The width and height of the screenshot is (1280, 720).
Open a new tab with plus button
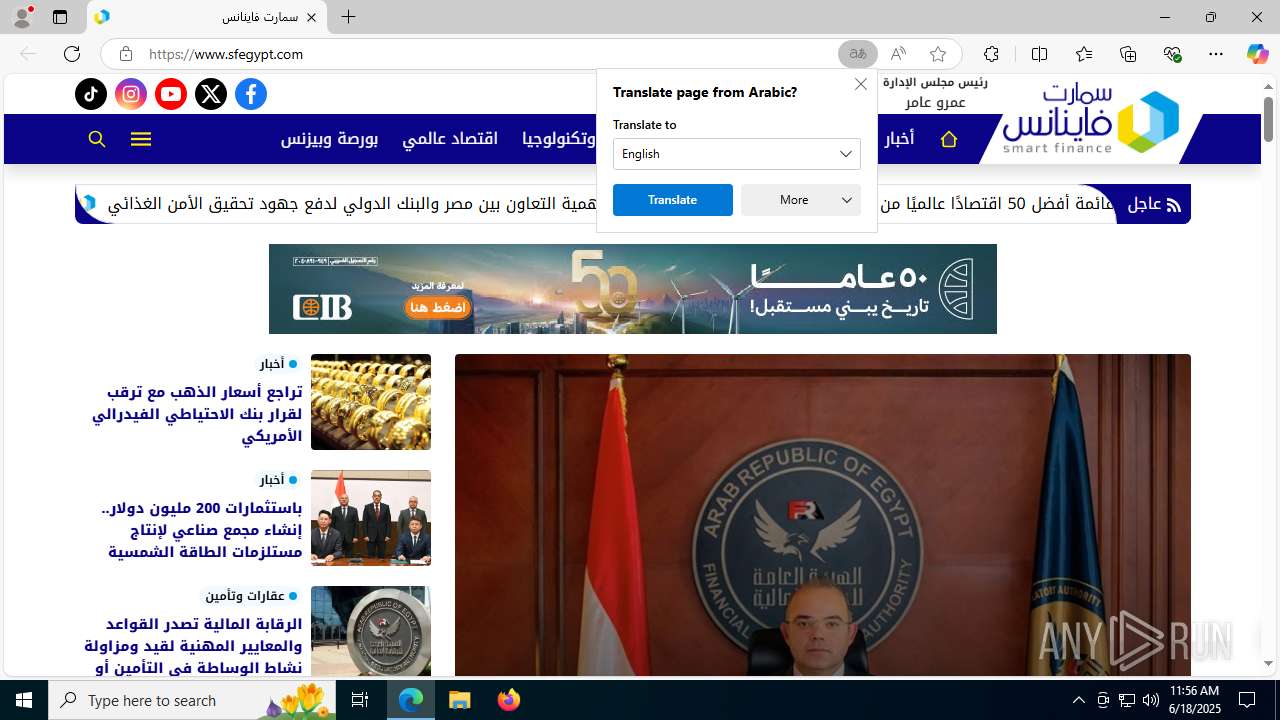pyautogui.click(x=348, y=17)
